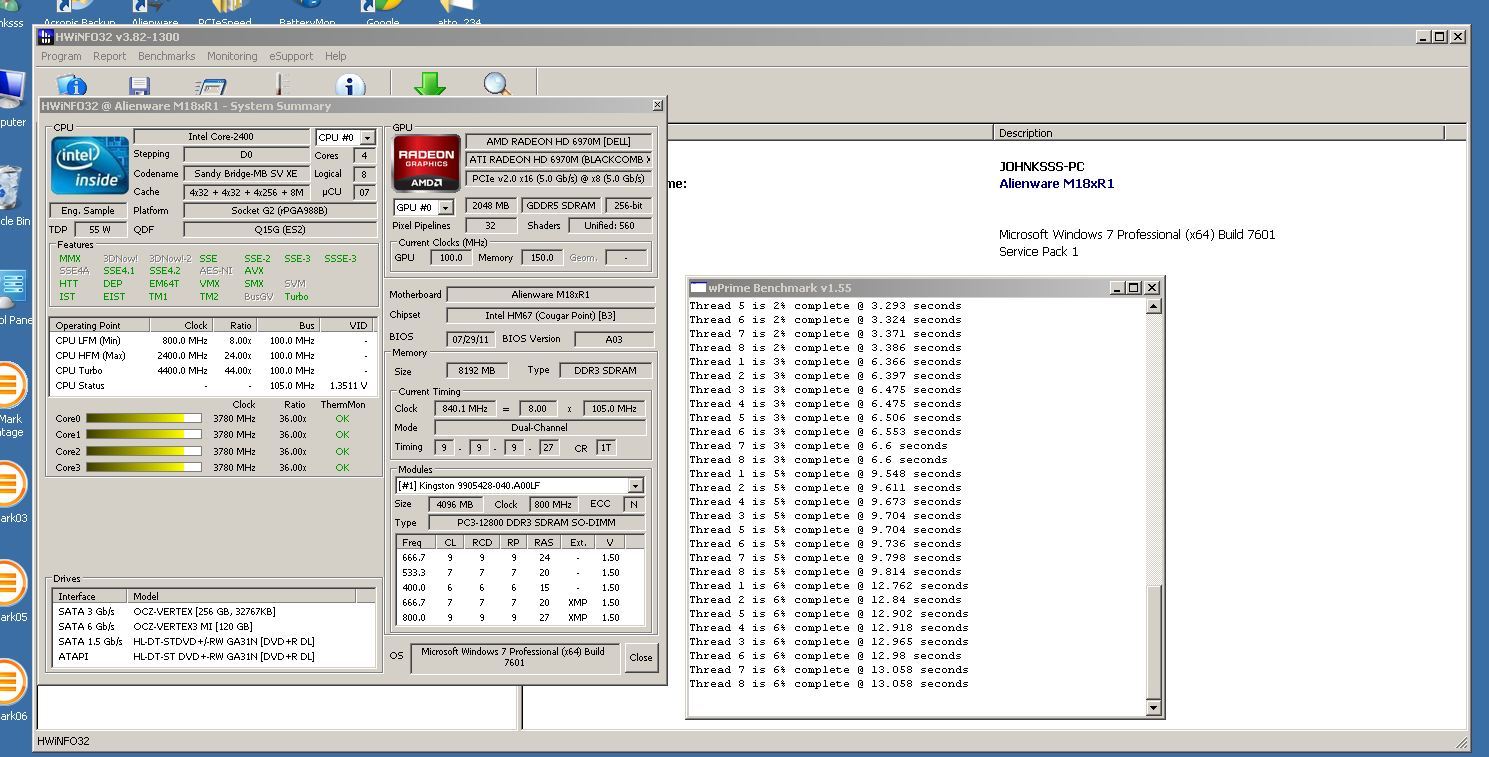Maximize the main HWiNFO32 window

pos(1439,37)
